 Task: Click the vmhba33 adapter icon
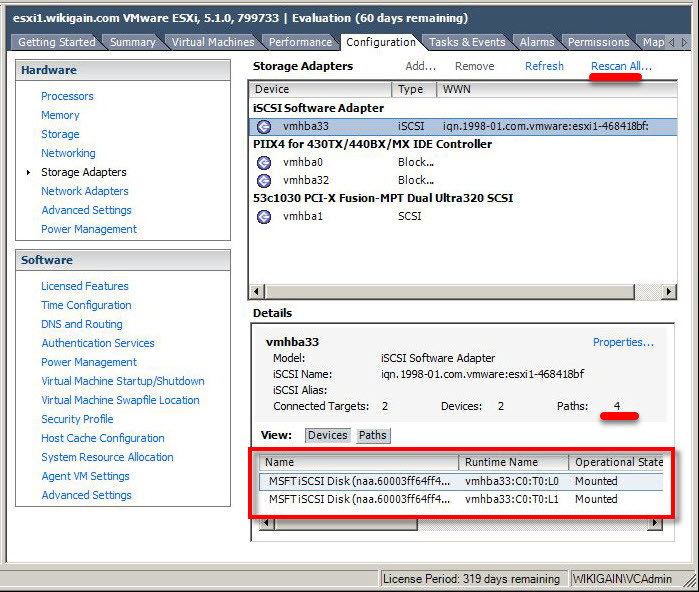click(x=264, y=127)
